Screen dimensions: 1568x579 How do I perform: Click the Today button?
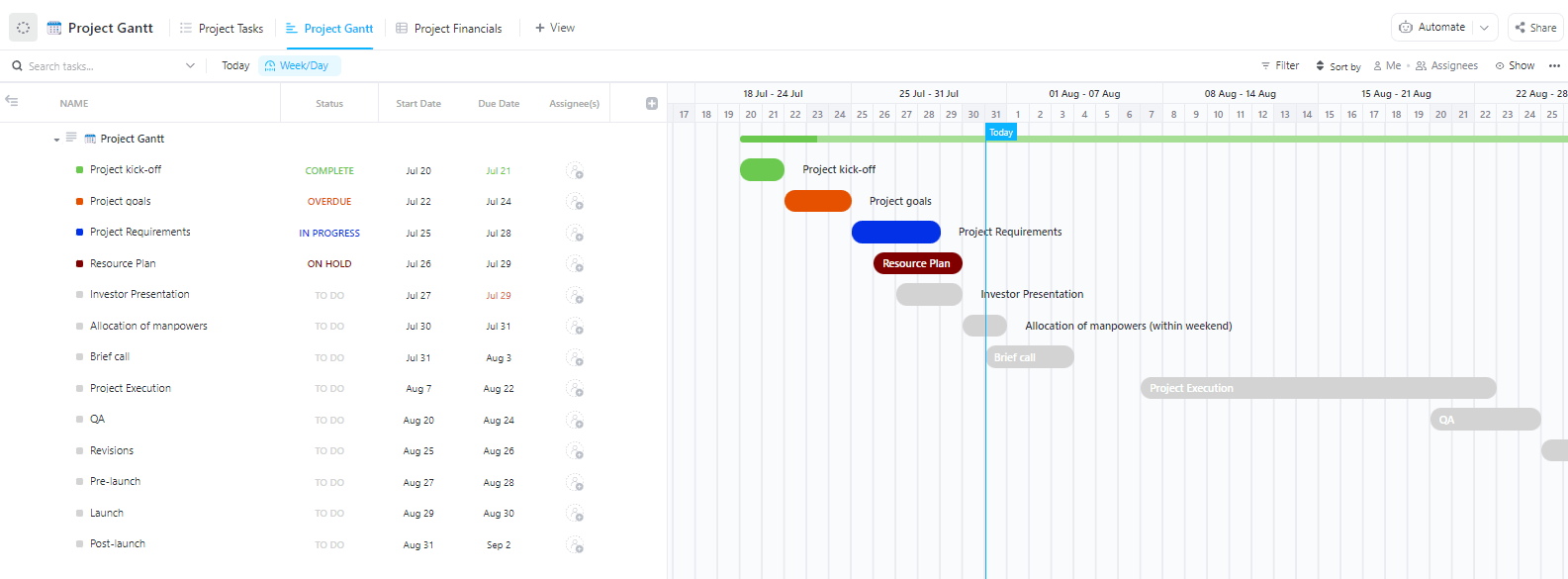point(235,66)
